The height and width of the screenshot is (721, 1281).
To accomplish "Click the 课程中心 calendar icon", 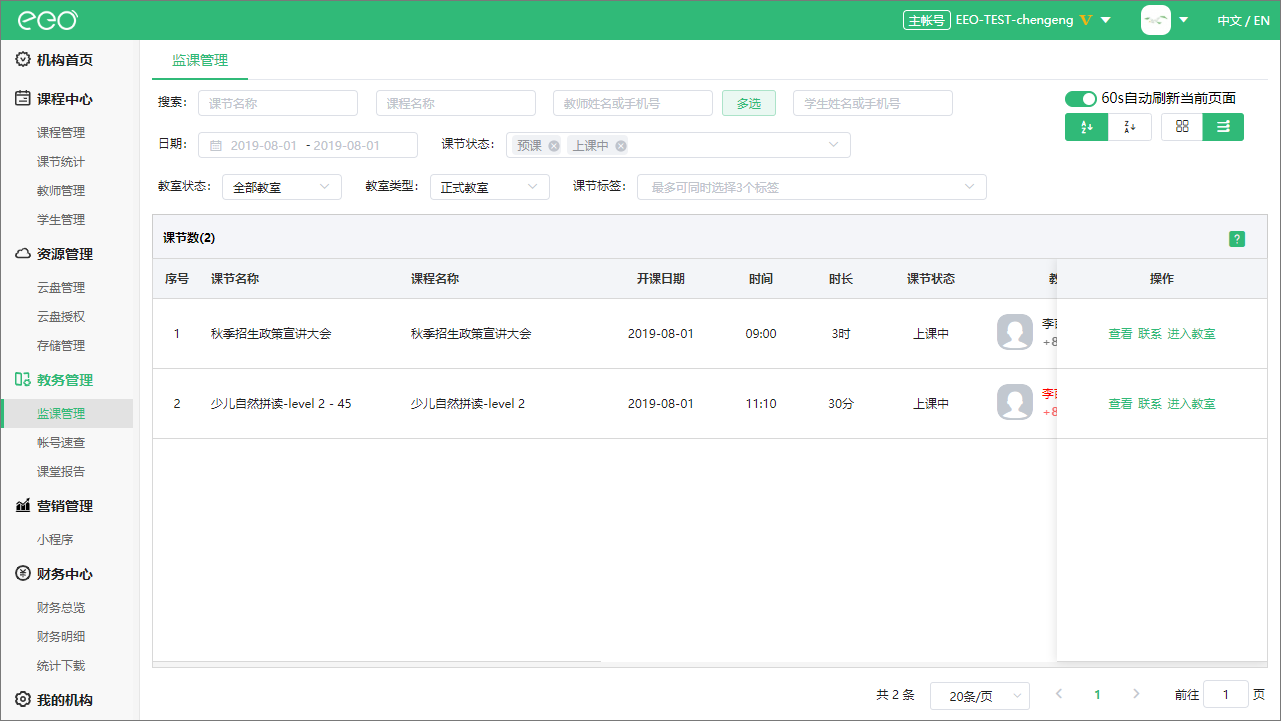I will coord(23,99).
